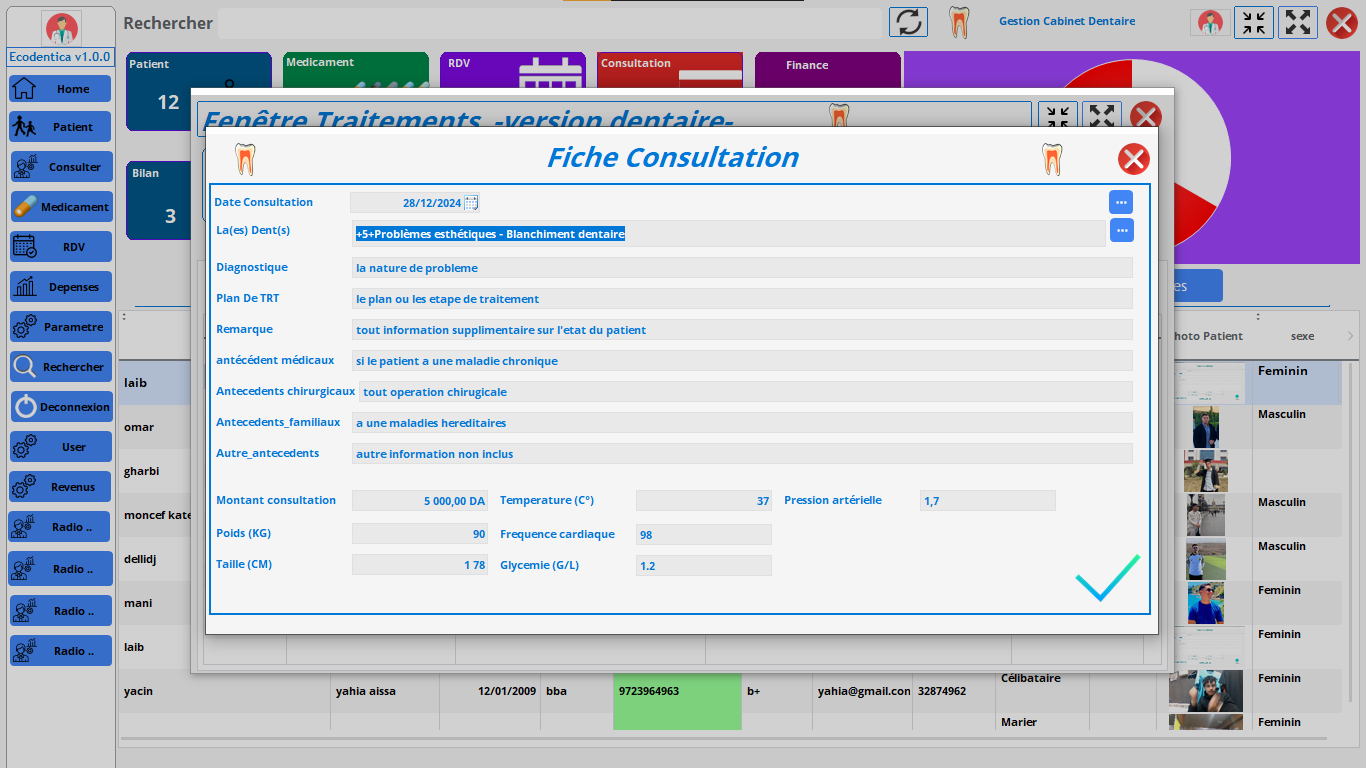This screenshot has height=768, width=1366.
Task: Click the Home sidebar button
Action: 60,89
